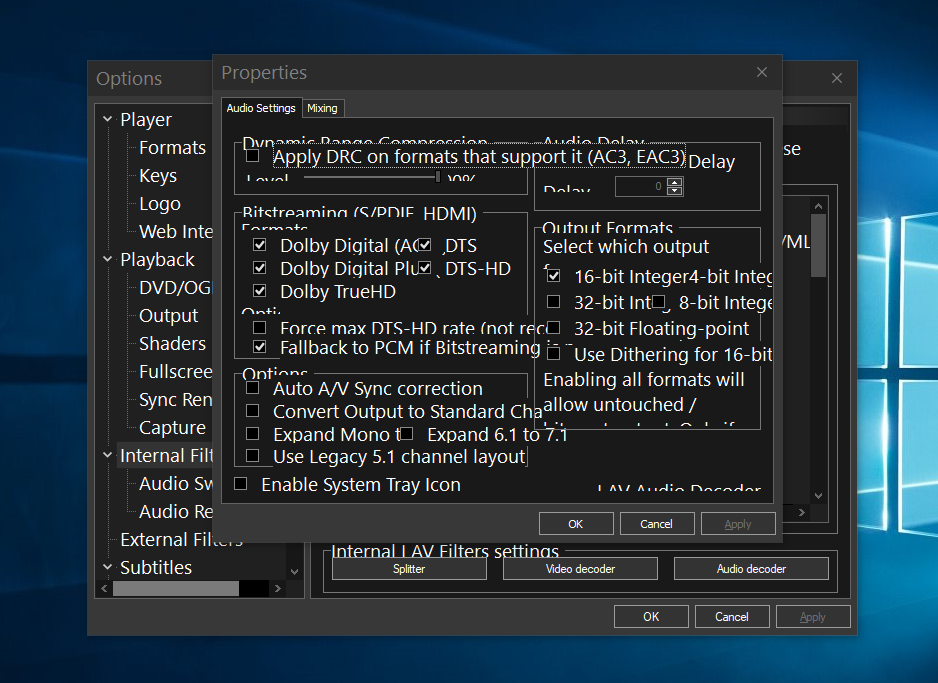Disable 16-bit Integer output format
Image resolution: width=938 pixels, height=683 pixels.
tap(552, 276)
